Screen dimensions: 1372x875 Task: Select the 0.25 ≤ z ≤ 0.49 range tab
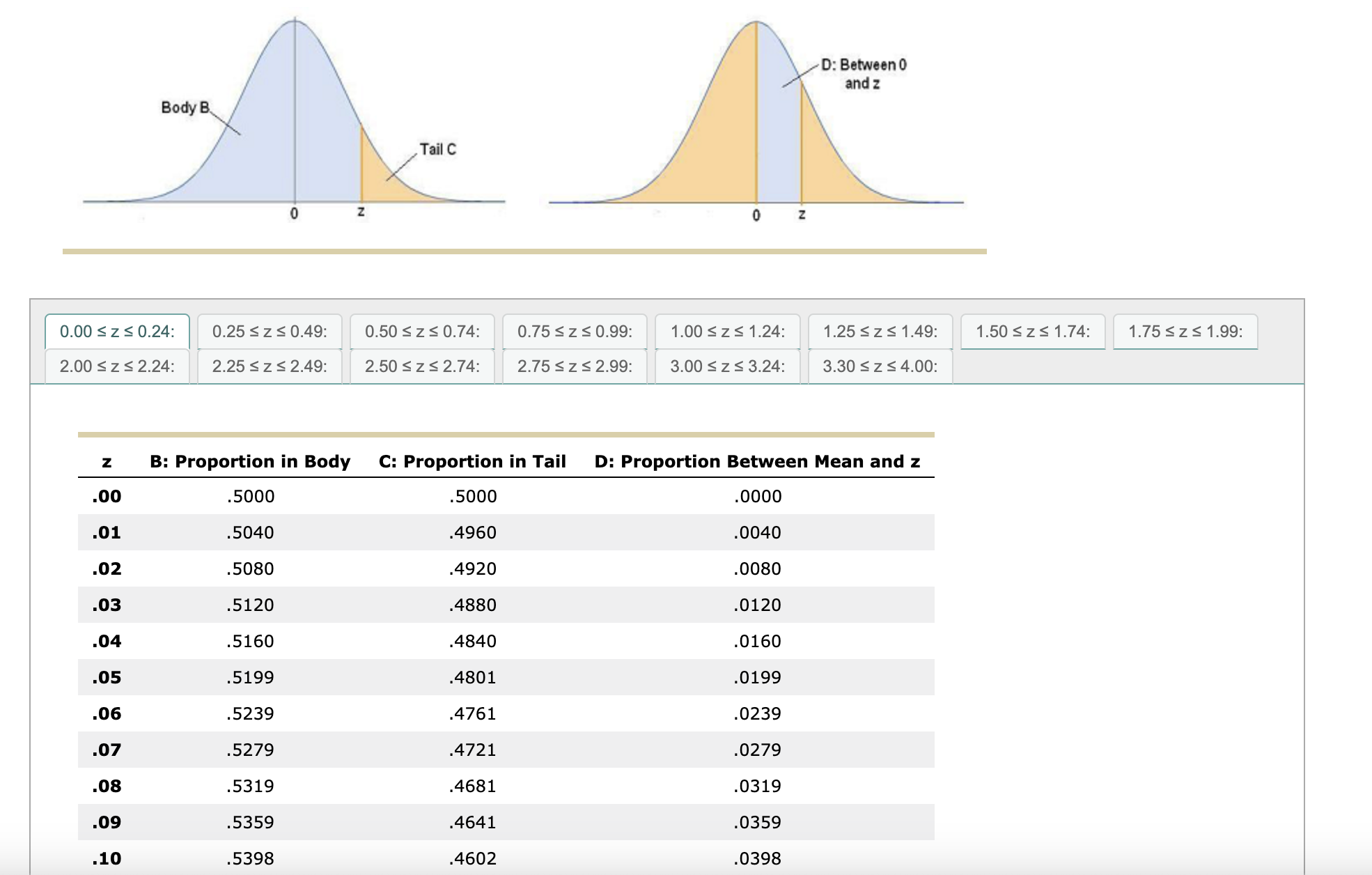pyautogui.click(x=270, y=332)
